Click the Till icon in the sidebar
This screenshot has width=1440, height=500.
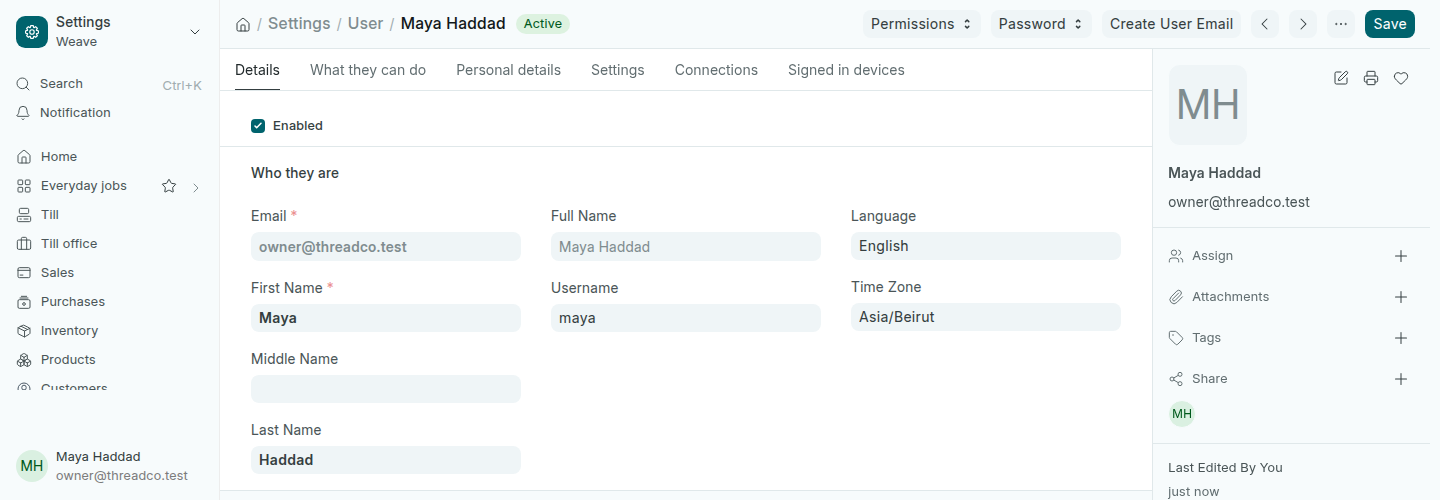pyautogui.click(x=24, y=215)
